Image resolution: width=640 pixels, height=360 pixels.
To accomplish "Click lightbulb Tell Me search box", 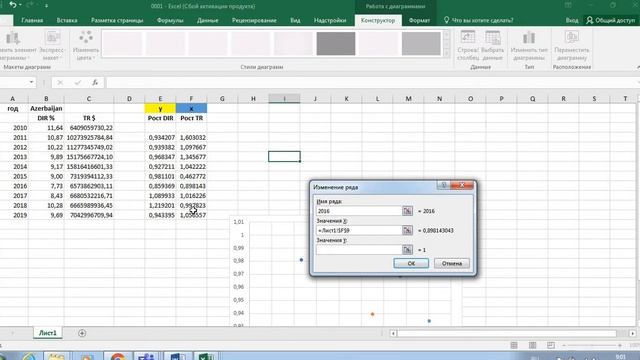I will (x=478, y=20).
